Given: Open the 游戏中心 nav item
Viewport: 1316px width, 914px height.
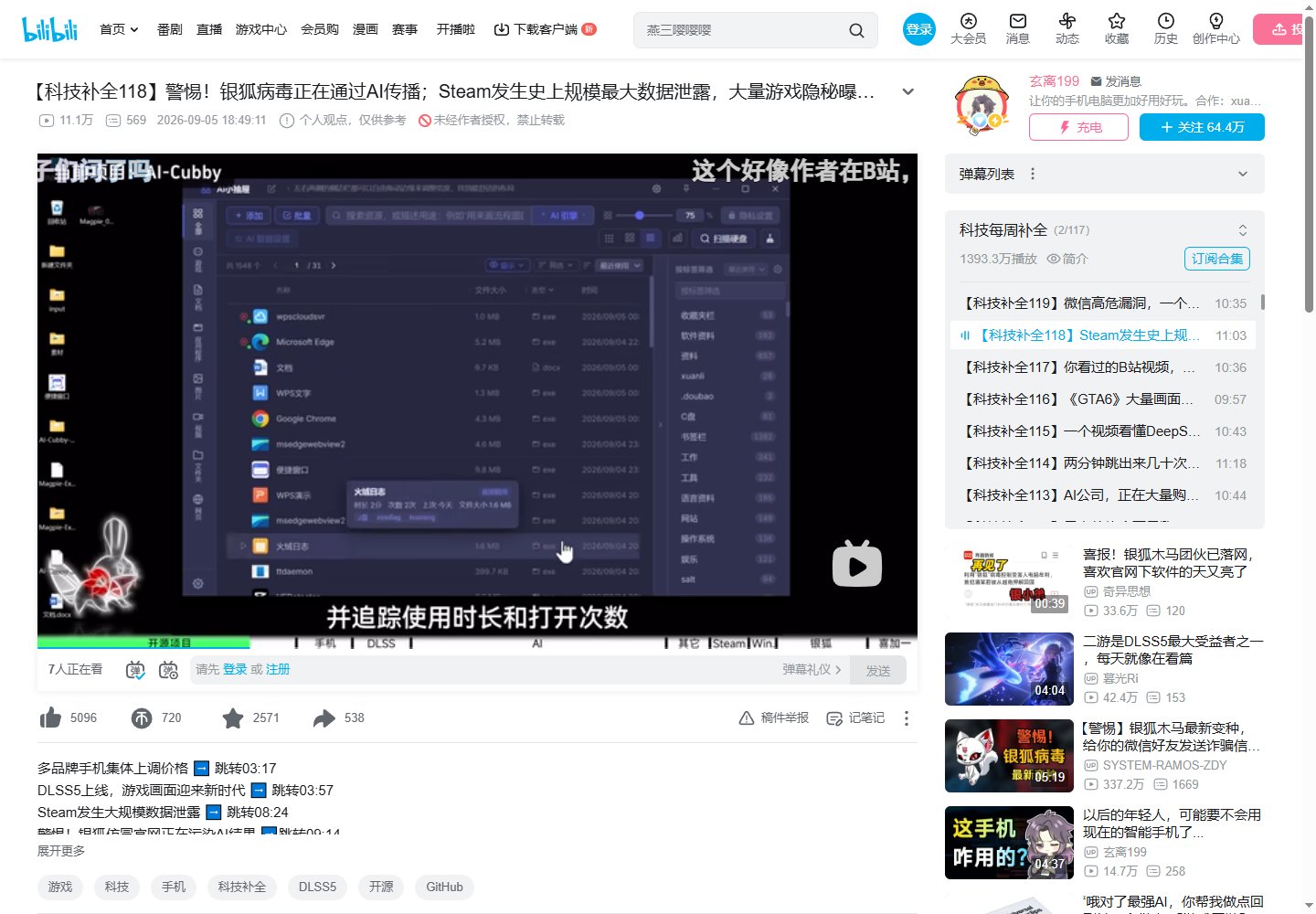Looking at the screenshot, I should pyautogui.click(x=261, y=29).
